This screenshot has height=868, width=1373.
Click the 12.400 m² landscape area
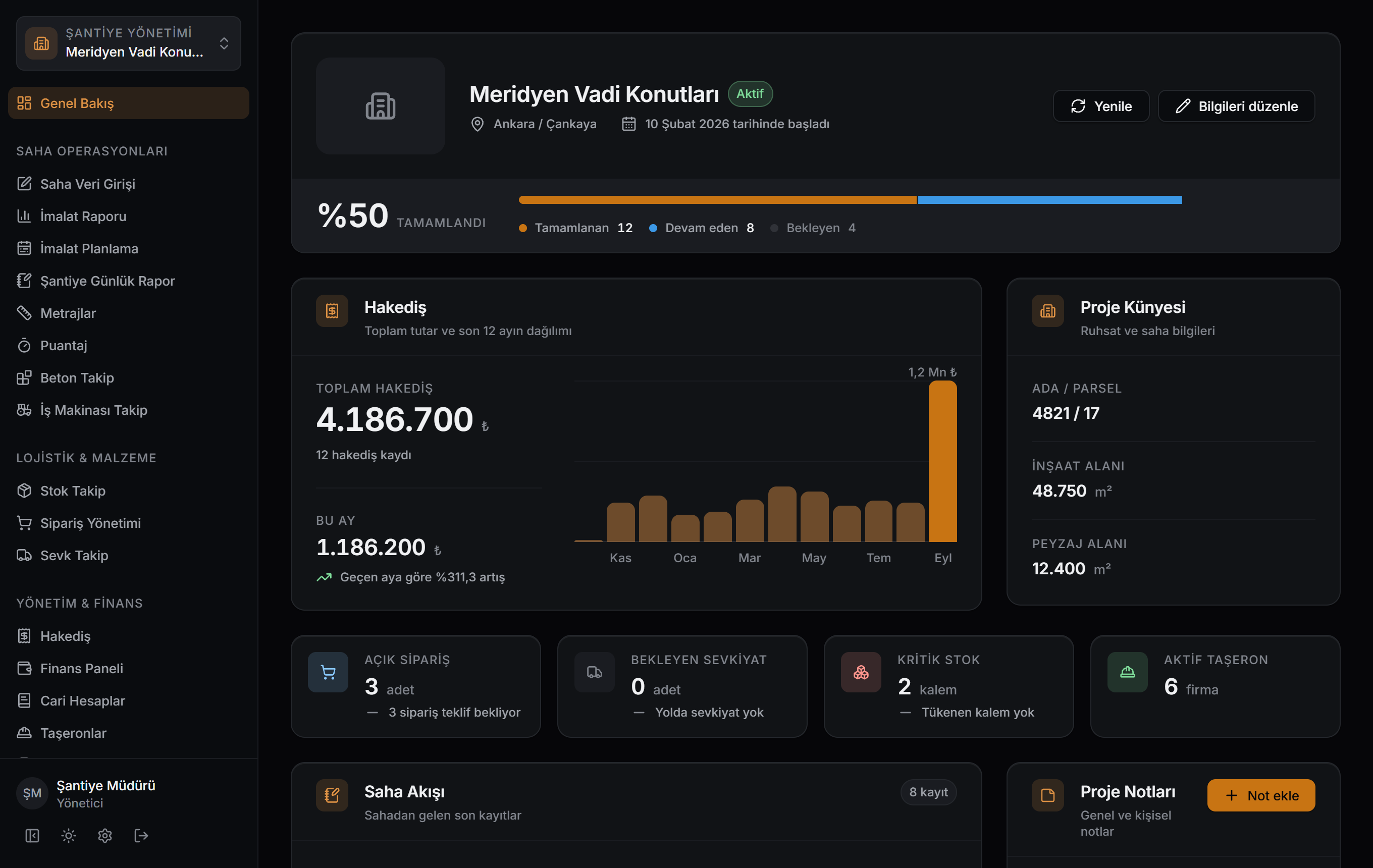point(1071,568)
